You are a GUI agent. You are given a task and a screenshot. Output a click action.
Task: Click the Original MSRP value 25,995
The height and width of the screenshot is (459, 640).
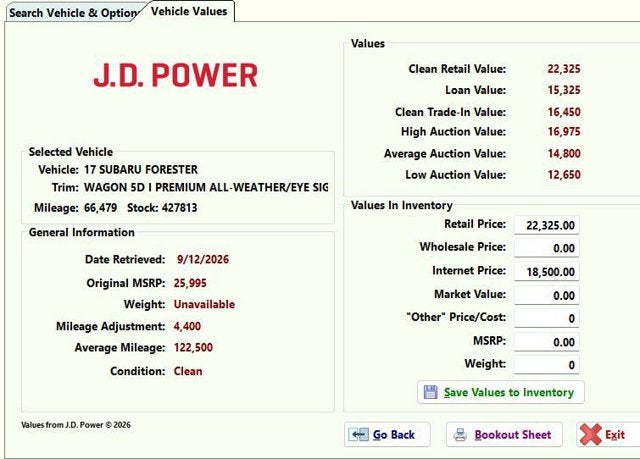click(x=190, y=283)
